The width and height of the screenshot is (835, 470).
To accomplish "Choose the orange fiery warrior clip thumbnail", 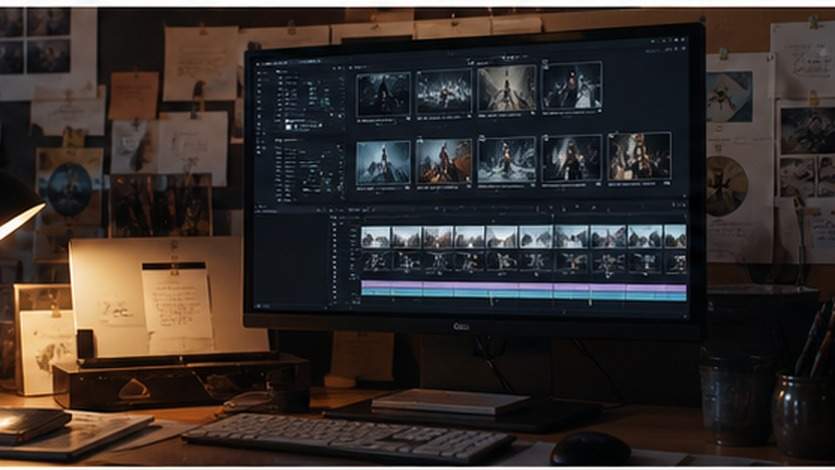I will tap(444, 162).
